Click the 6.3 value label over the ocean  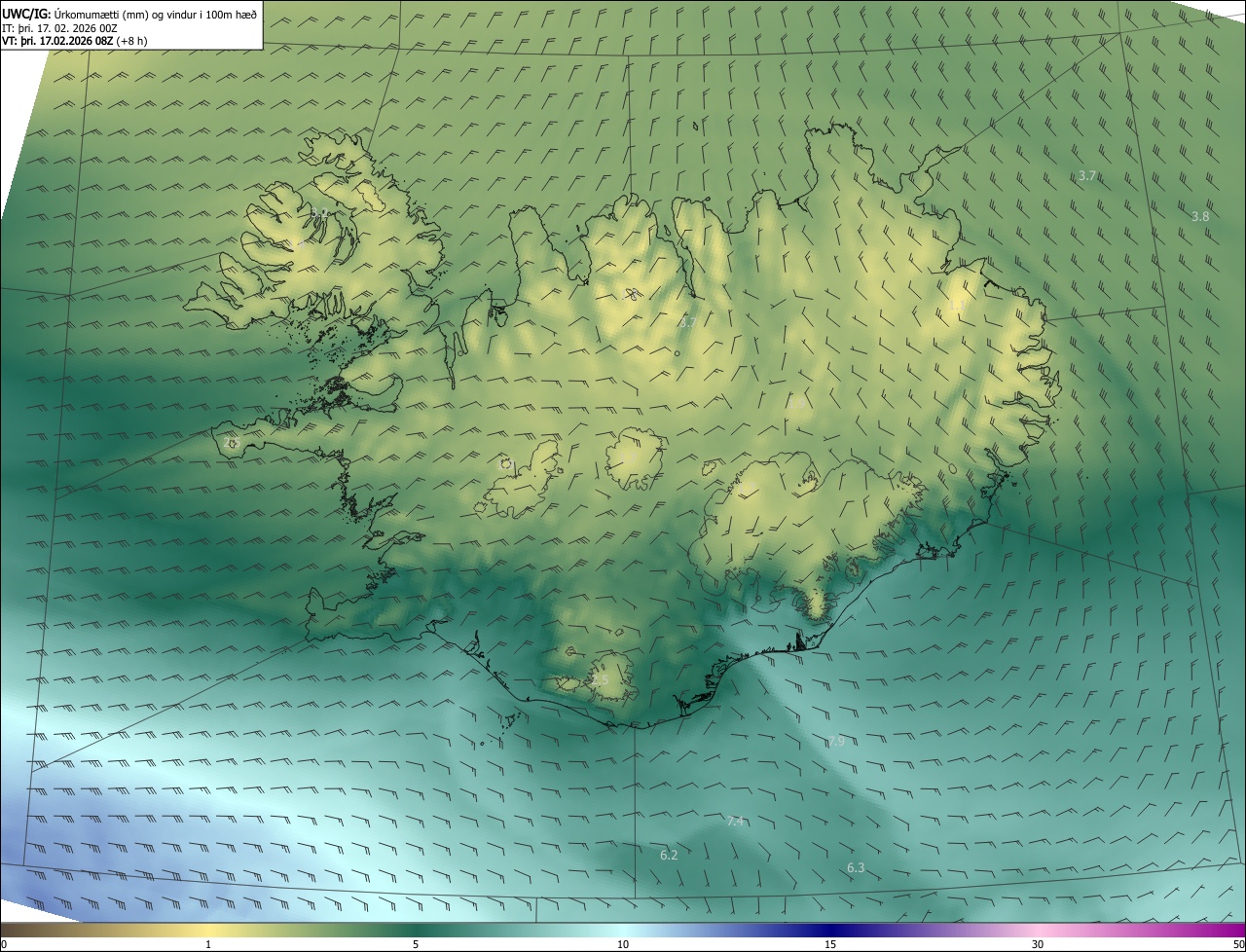[x=856, y=867]
